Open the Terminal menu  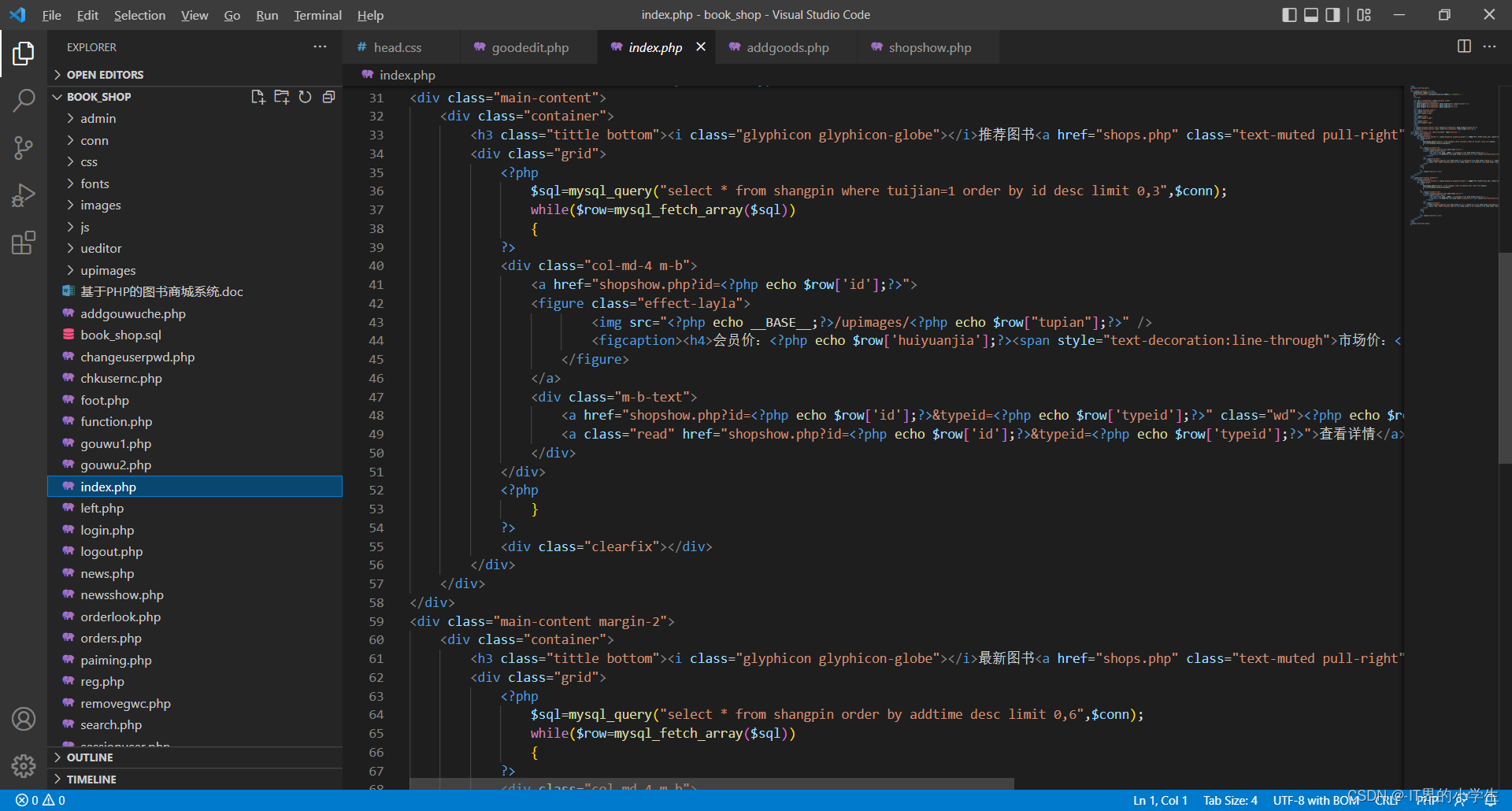click(x=318, y=15)
